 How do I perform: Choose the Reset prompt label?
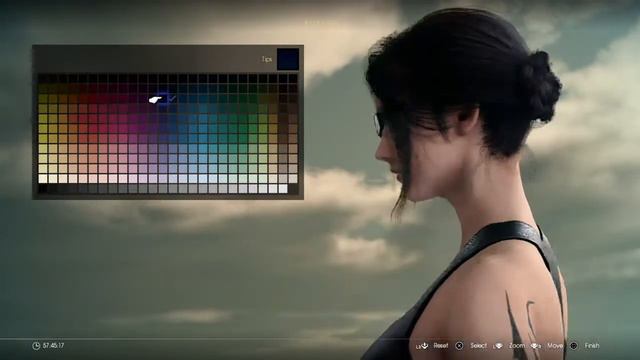pyautogui.click(x=441, y=346)
